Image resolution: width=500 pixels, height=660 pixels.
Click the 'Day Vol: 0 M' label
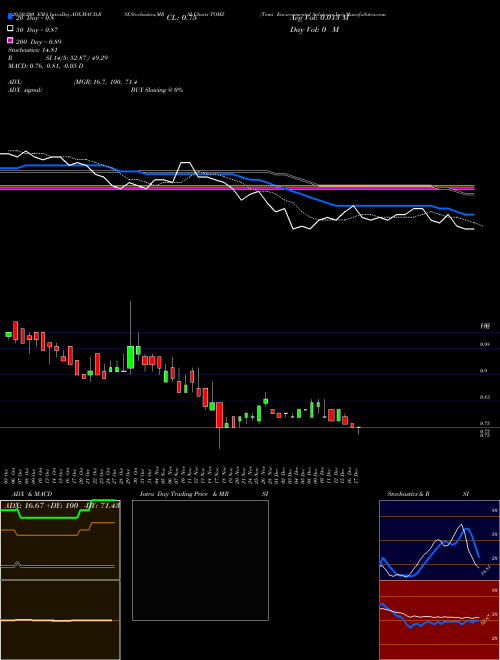(x=314, y=30)
